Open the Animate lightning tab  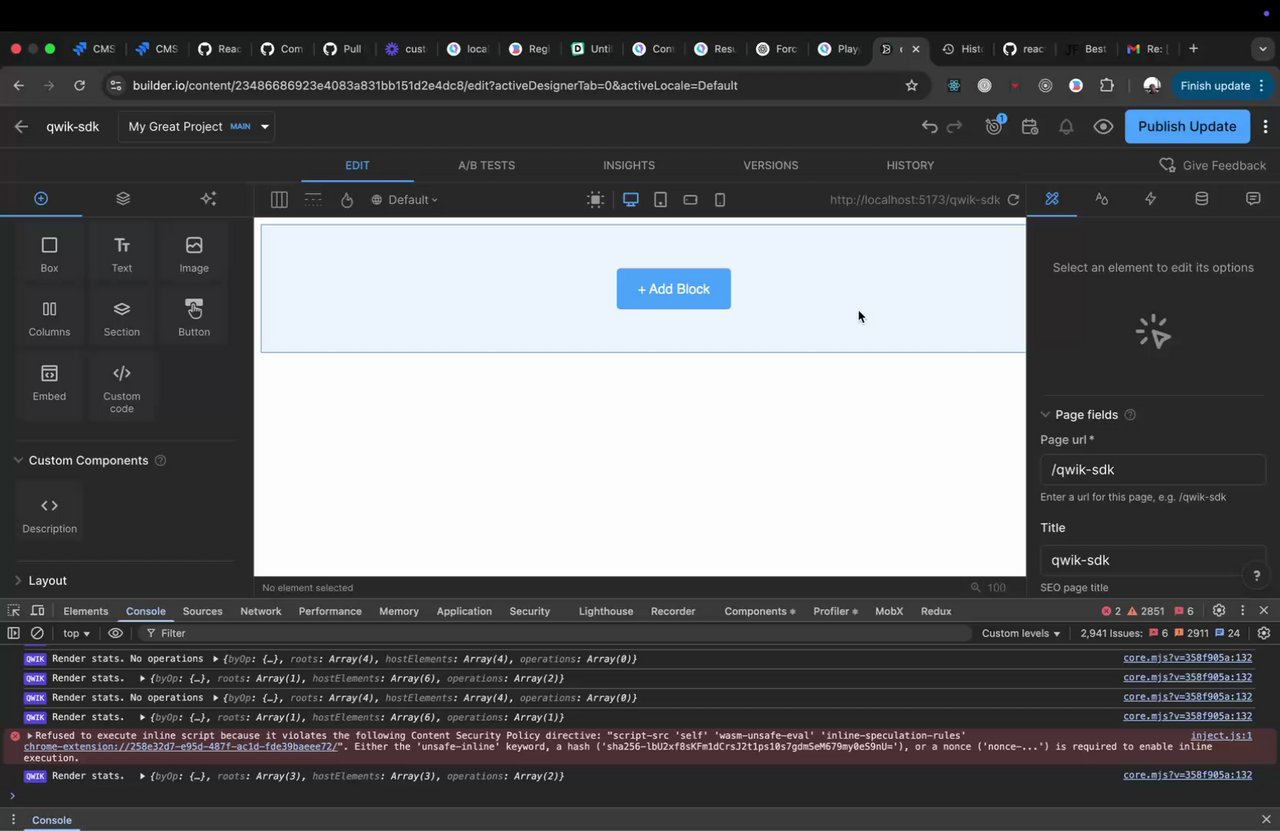(1150, 199)
